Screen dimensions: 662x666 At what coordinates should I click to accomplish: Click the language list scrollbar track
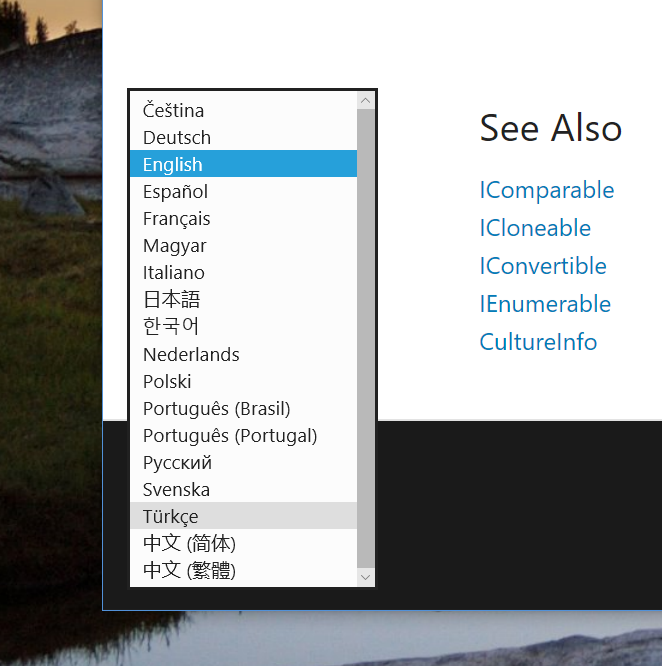point(366,339)
